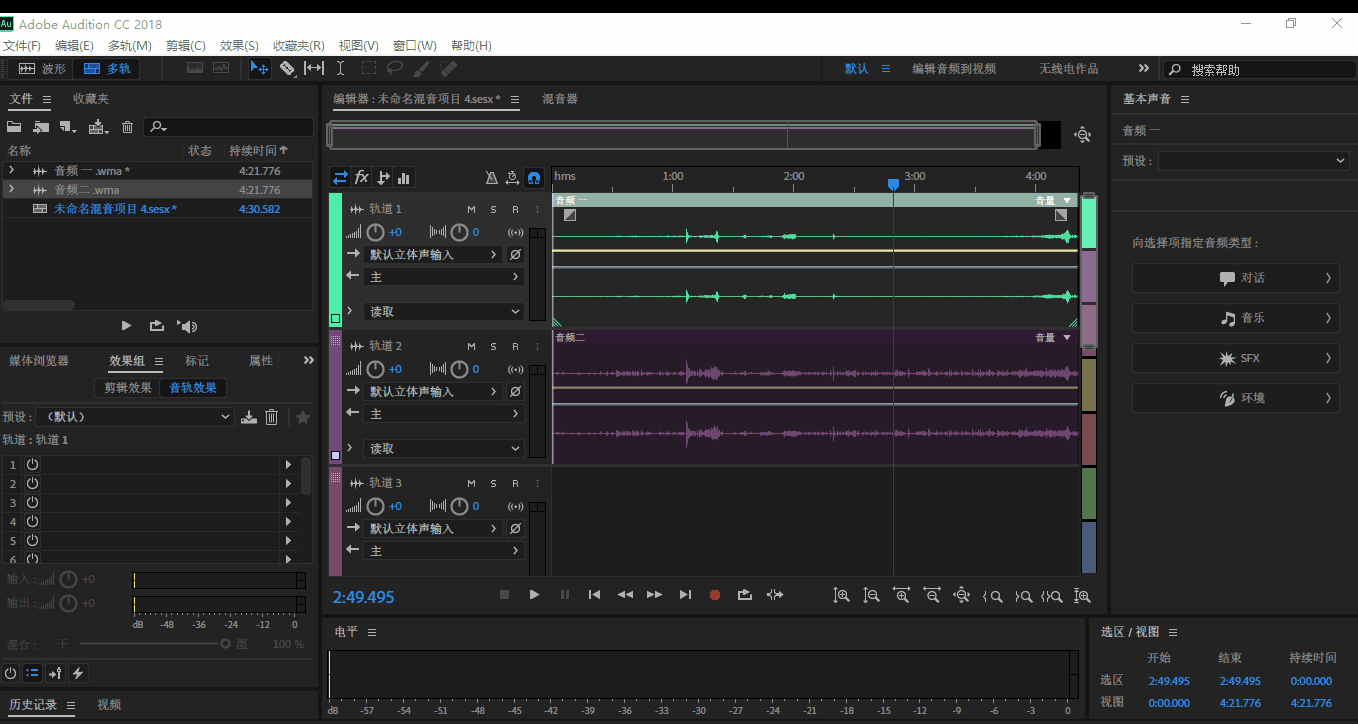Image resolution: width=1358 pixels, height=724 pixels.
Task: Switch to the 收藏夹 panel tab
Action: click(90, 99)
